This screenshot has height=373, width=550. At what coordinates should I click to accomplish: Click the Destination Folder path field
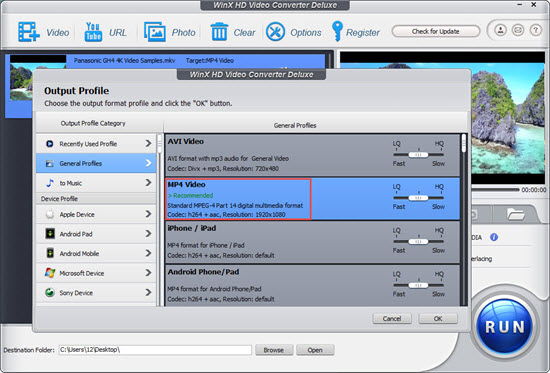[155, 350]
